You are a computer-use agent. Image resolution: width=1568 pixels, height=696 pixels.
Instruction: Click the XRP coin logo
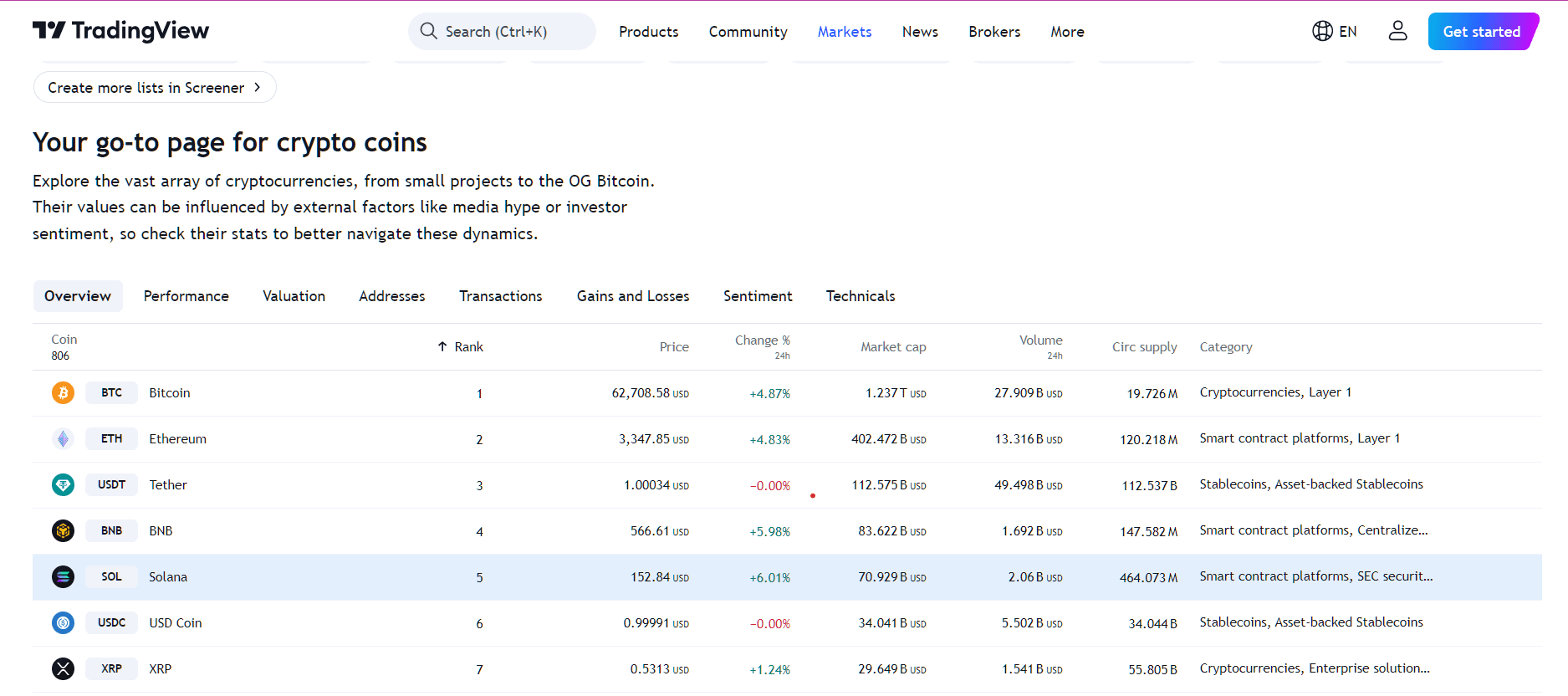(x=63, y=669)
